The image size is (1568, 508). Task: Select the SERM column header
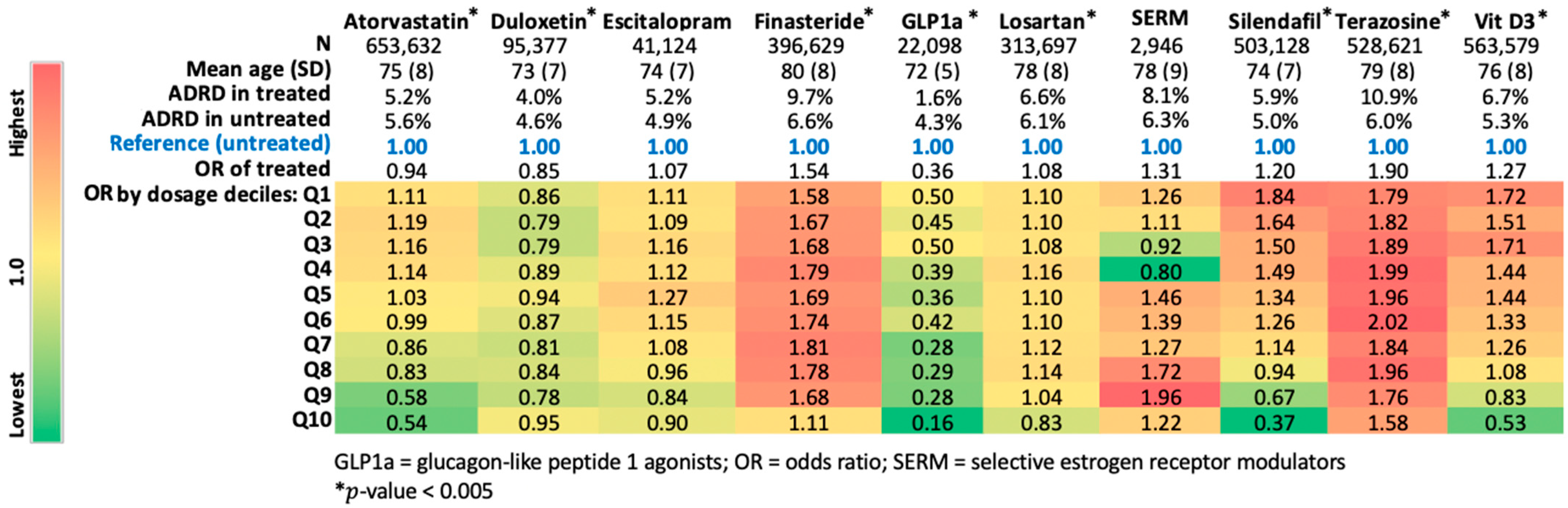(x=1160, y=19)
